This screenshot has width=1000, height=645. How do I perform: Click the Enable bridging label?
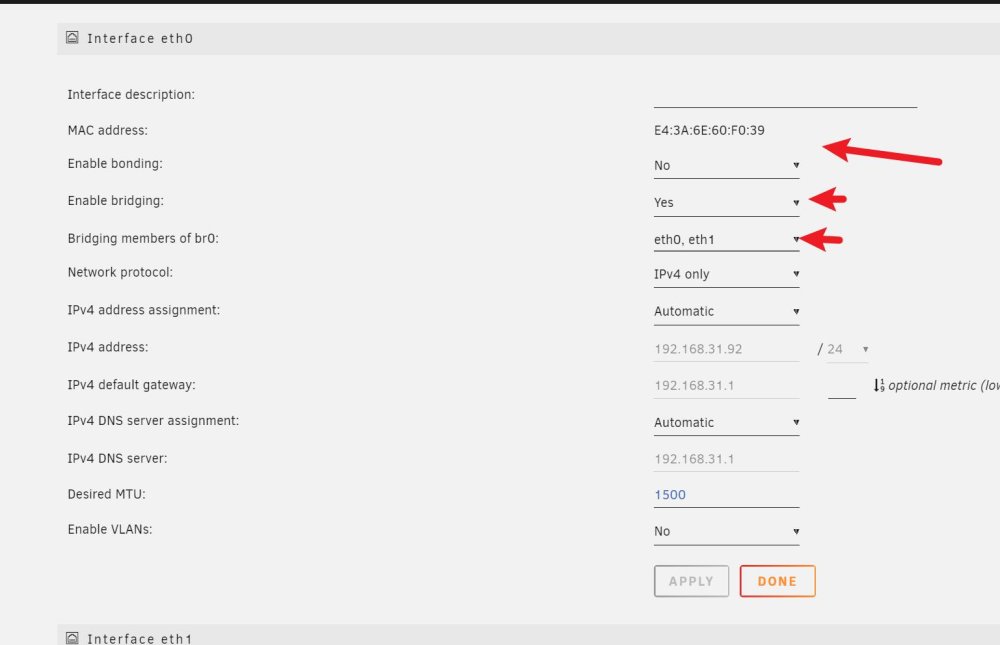click(116, 200)
